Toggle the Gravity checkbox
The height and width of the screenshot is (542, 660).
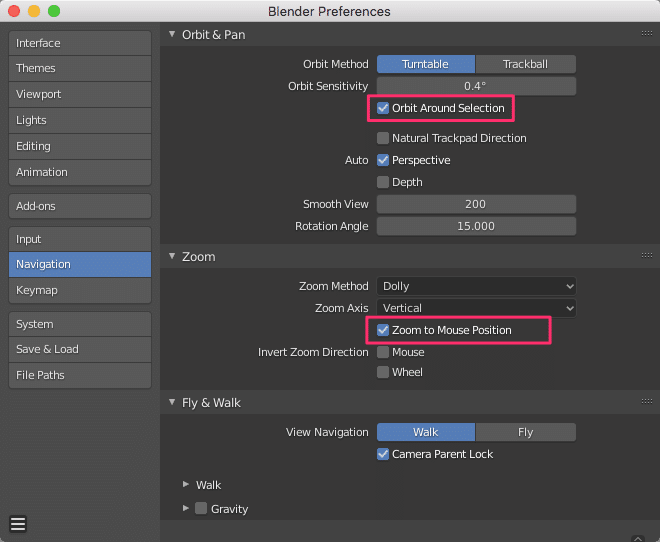[201, 508]
